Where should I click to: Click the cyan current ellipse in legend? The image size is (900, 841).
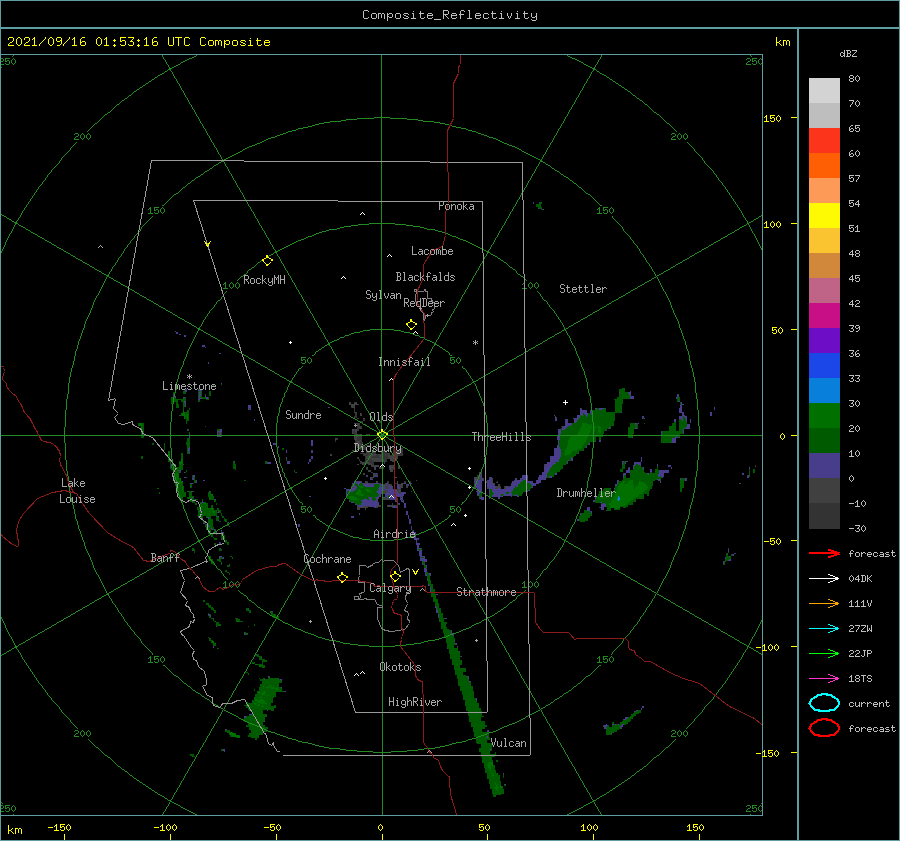pos(824,703)
